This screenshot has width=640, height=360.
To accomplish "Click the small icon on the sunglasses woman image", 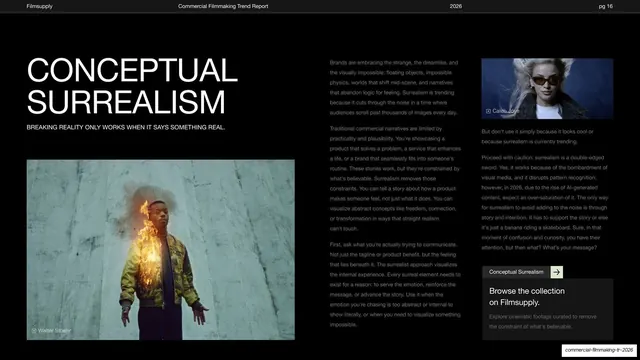I will pos(488,111).
